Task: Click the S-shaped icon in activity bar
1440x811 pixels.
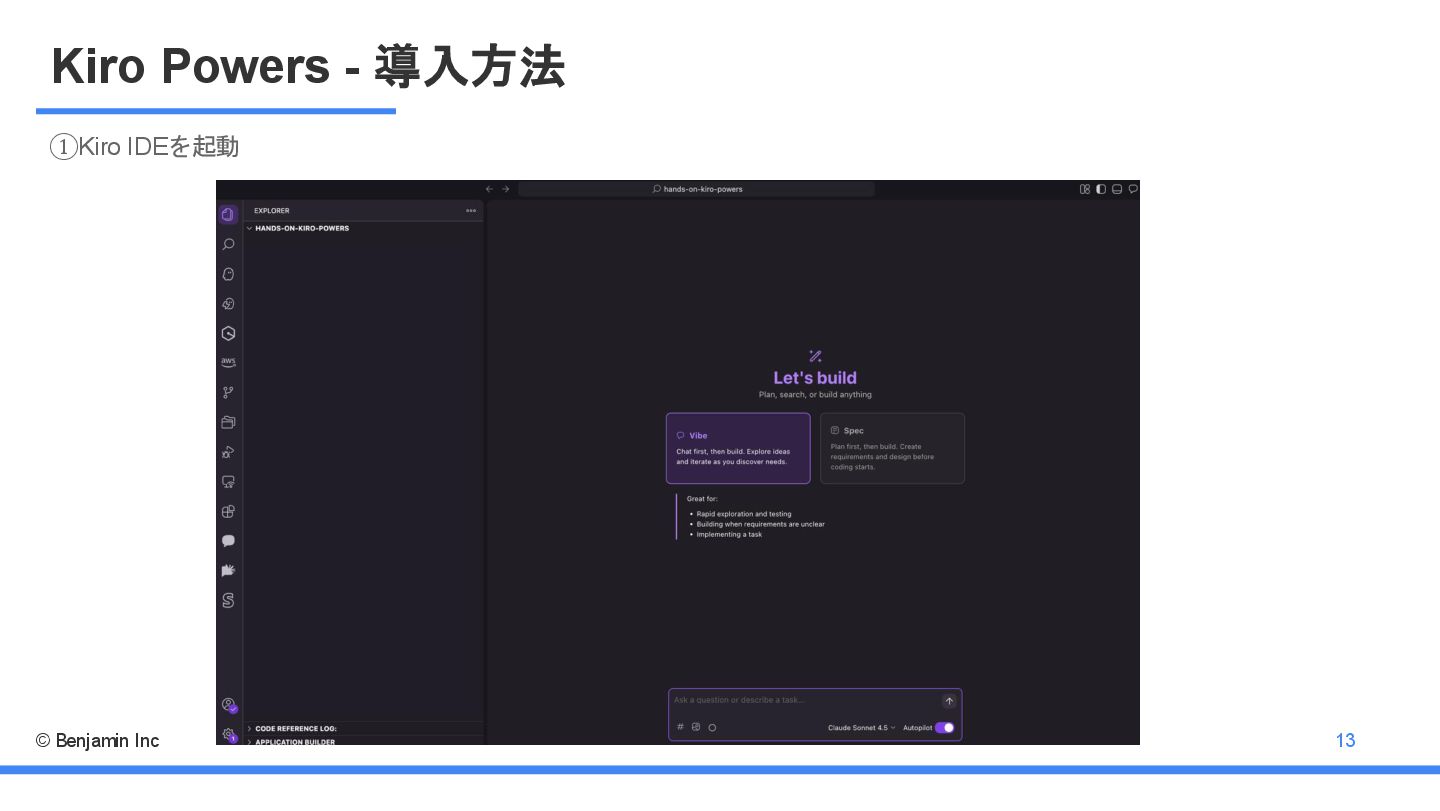Action: pos(228,600)
